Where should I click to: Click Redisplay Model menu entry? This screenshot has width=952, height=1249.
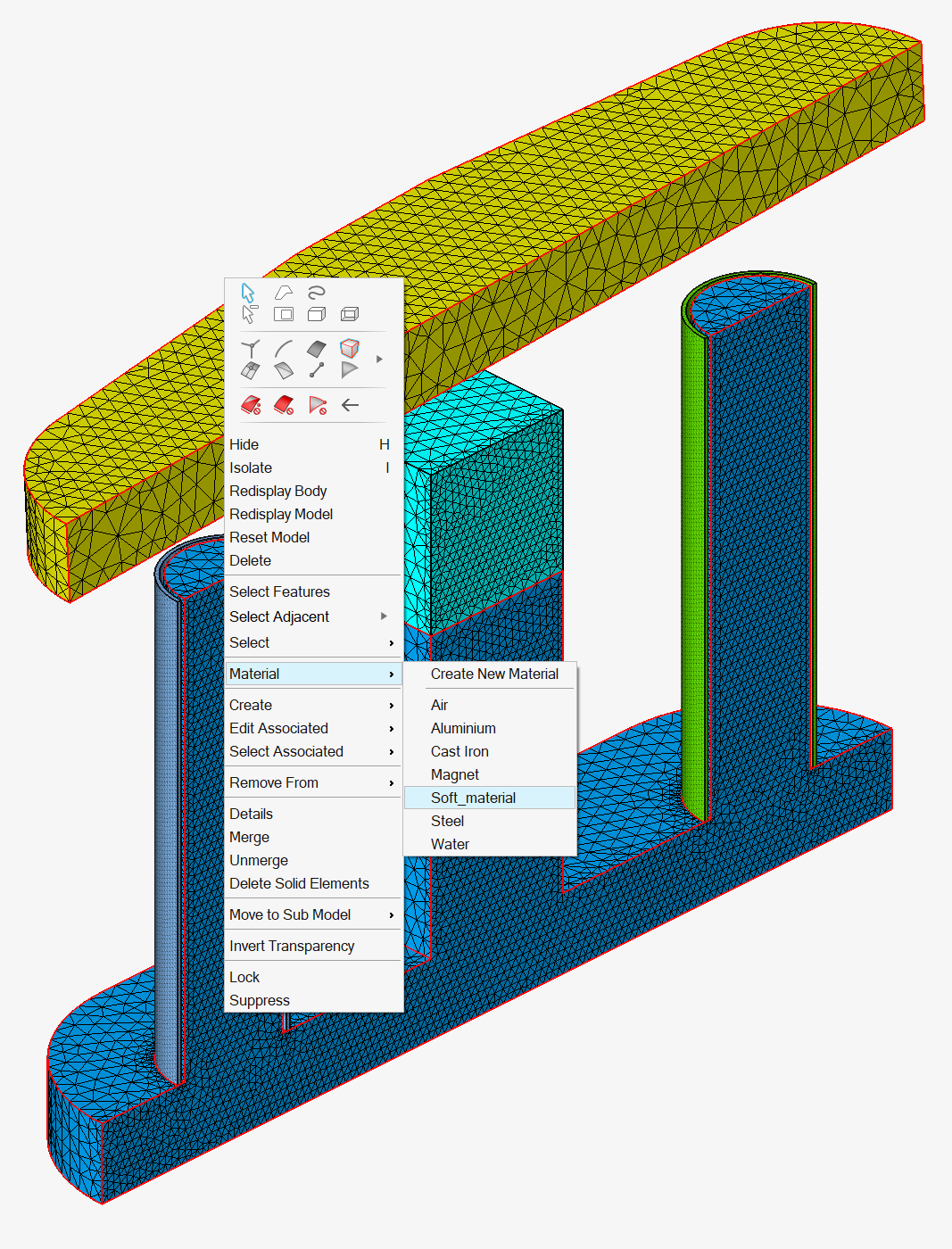pyautogui.click(x=314, y=514)
